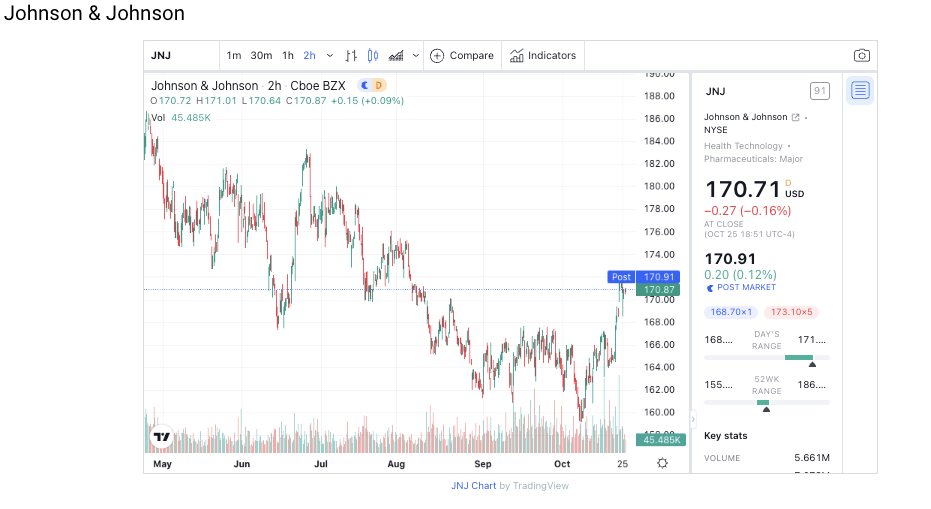This screenshot has height=509, width=931.
Task: Open chart settings gear icon
Action: coord(663,463)
